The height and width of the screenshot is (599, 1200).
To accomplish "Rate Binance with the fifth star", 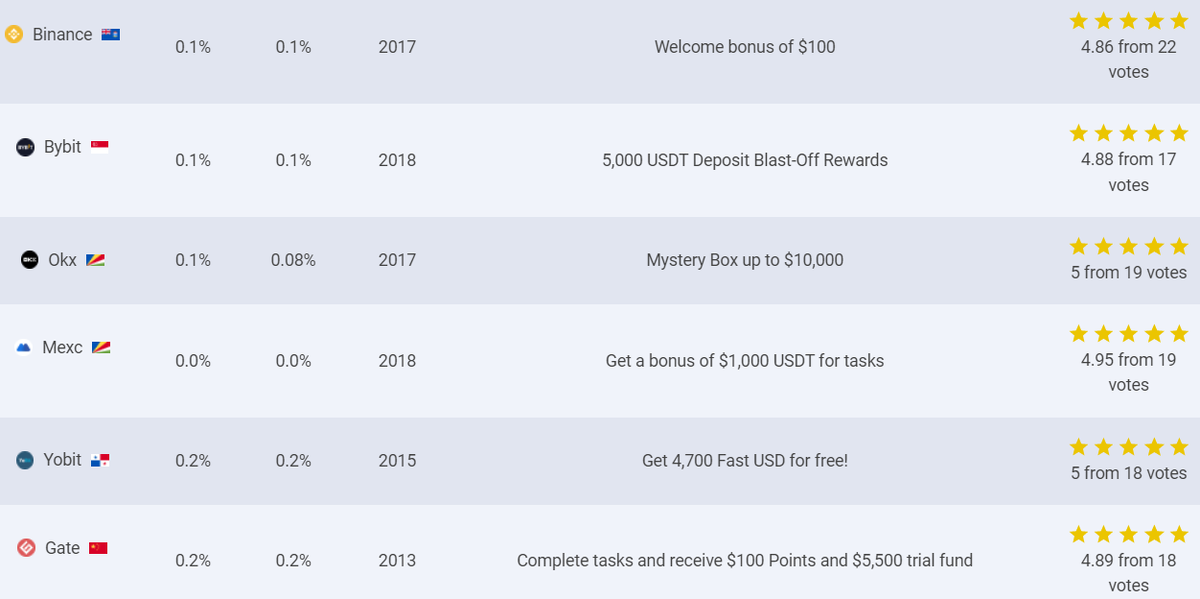I will (x=1179, y=20).
